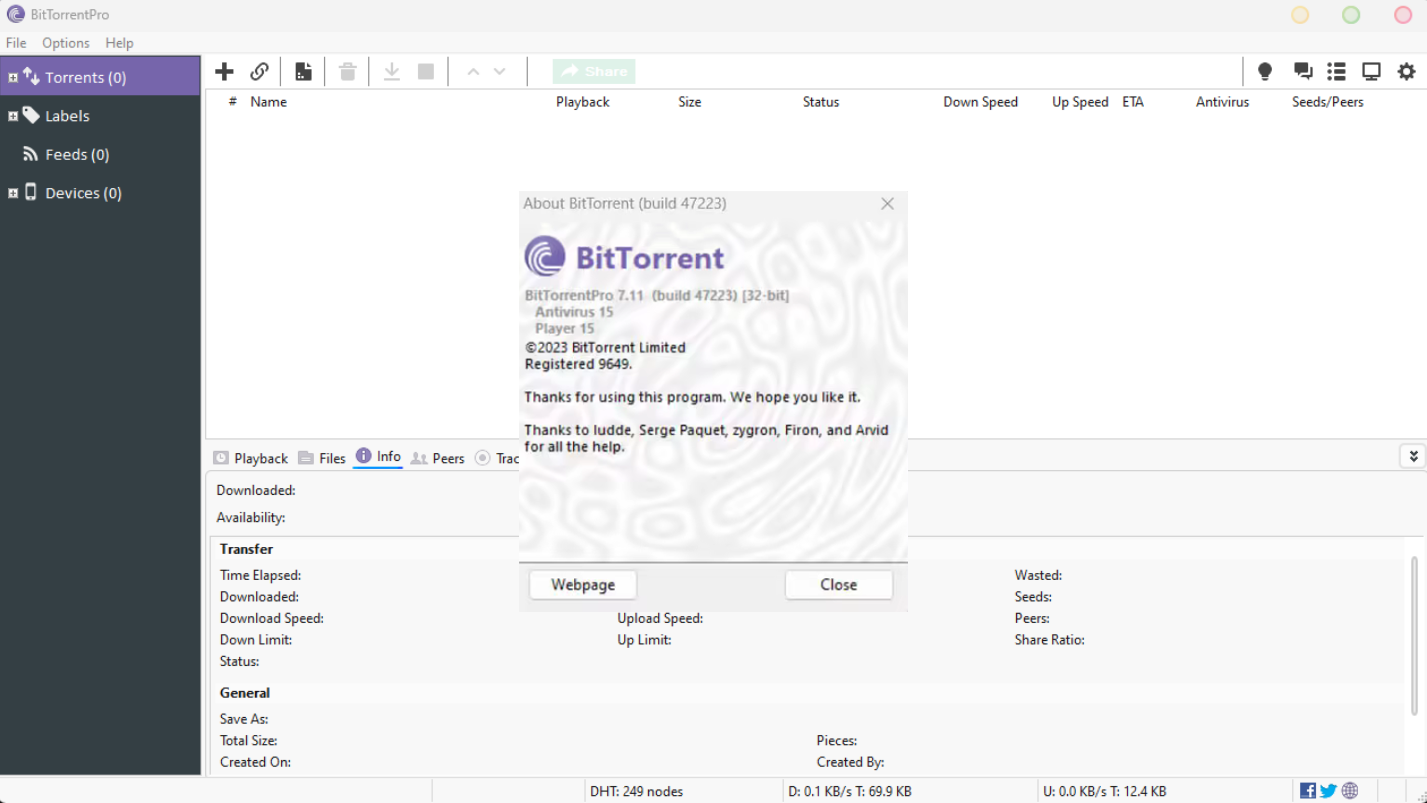Viewport: 1427px width, 803px height.
Task: Click the Add Torrent from URL link icon
Action: [x=259, y=71]
